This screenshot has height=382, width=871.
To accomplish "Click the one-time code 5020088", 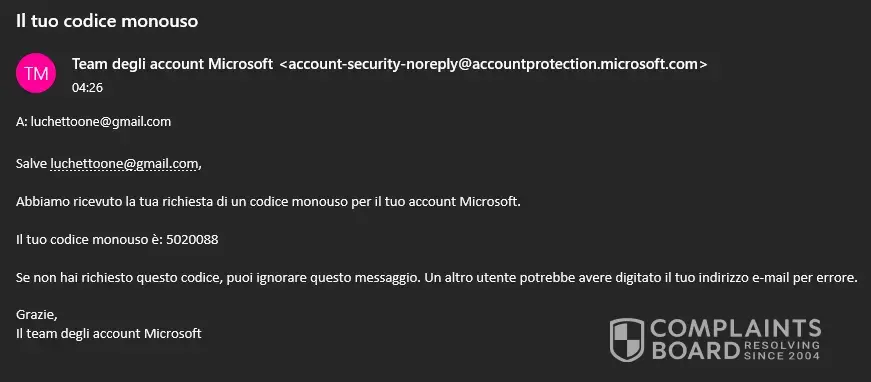I will click(x=192, y=240).
